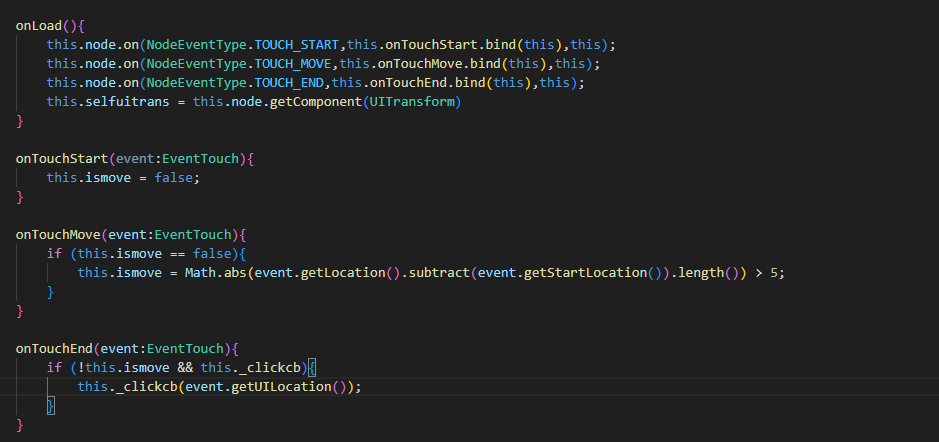Click the highlighted closing brace in onTouchEnd
The image size is (939, 442).
tap(51, 406)
